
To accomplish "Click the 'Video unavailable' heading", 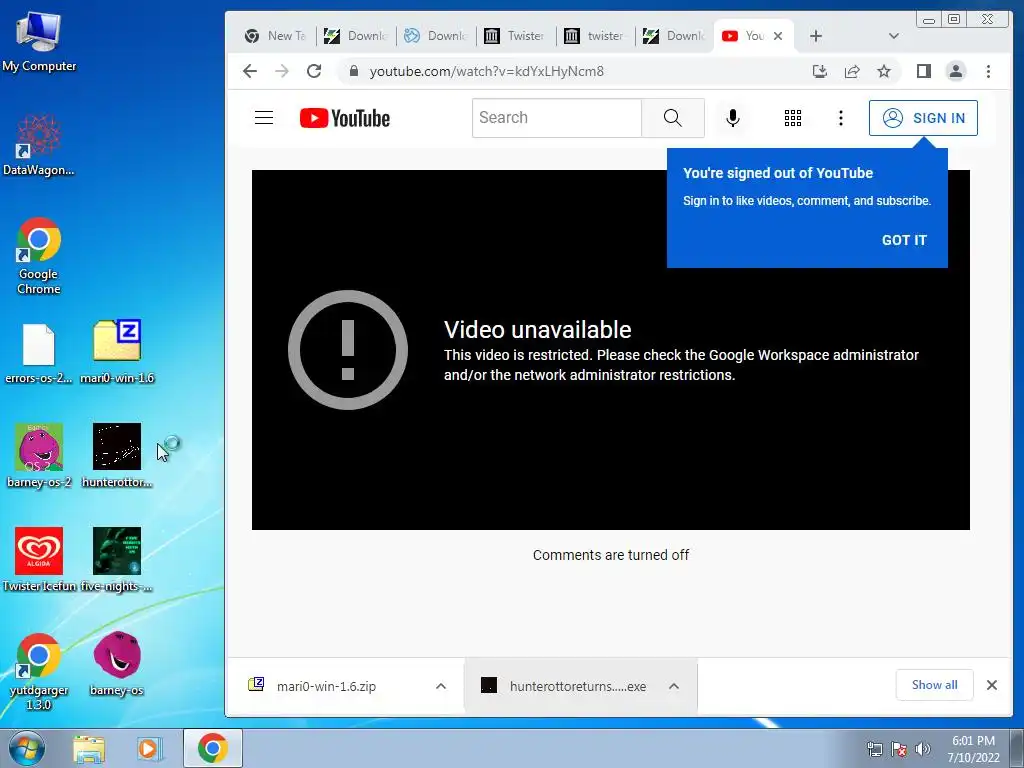I will [537, 330].
